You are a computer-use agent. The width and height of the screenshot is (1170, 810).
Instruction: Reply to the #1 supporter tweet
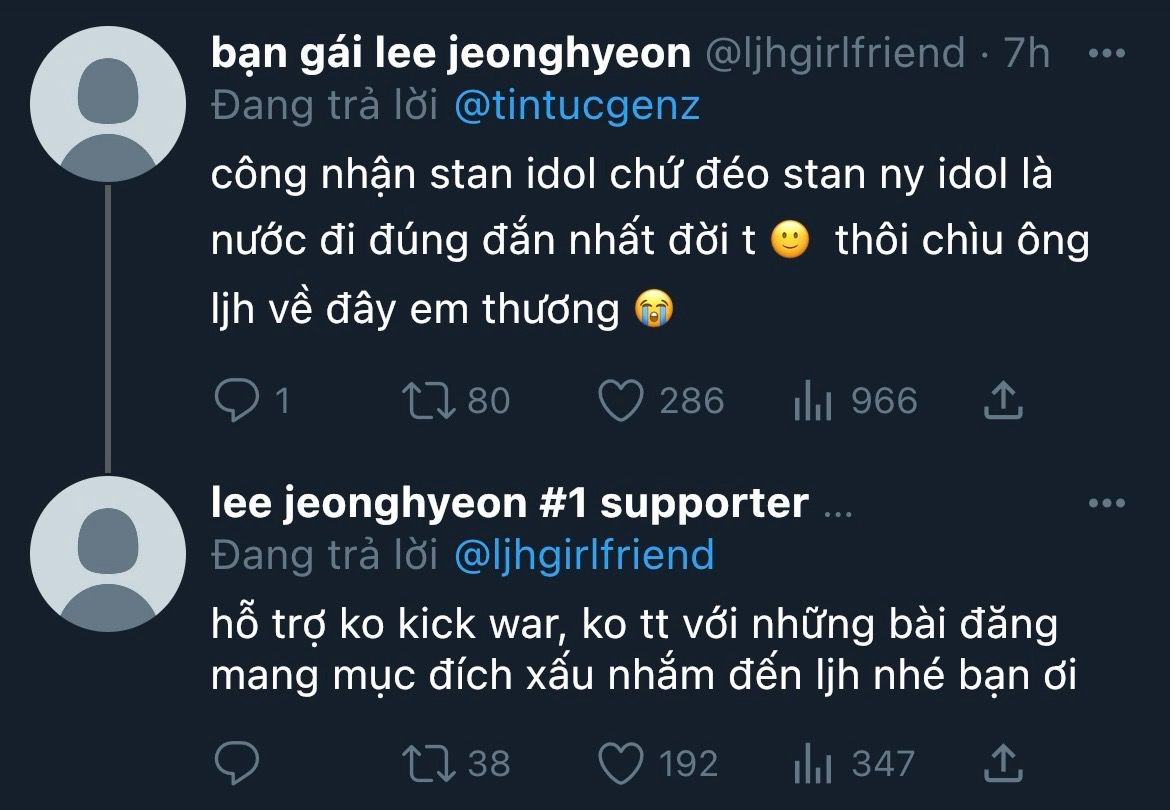[x=236, y=765]
